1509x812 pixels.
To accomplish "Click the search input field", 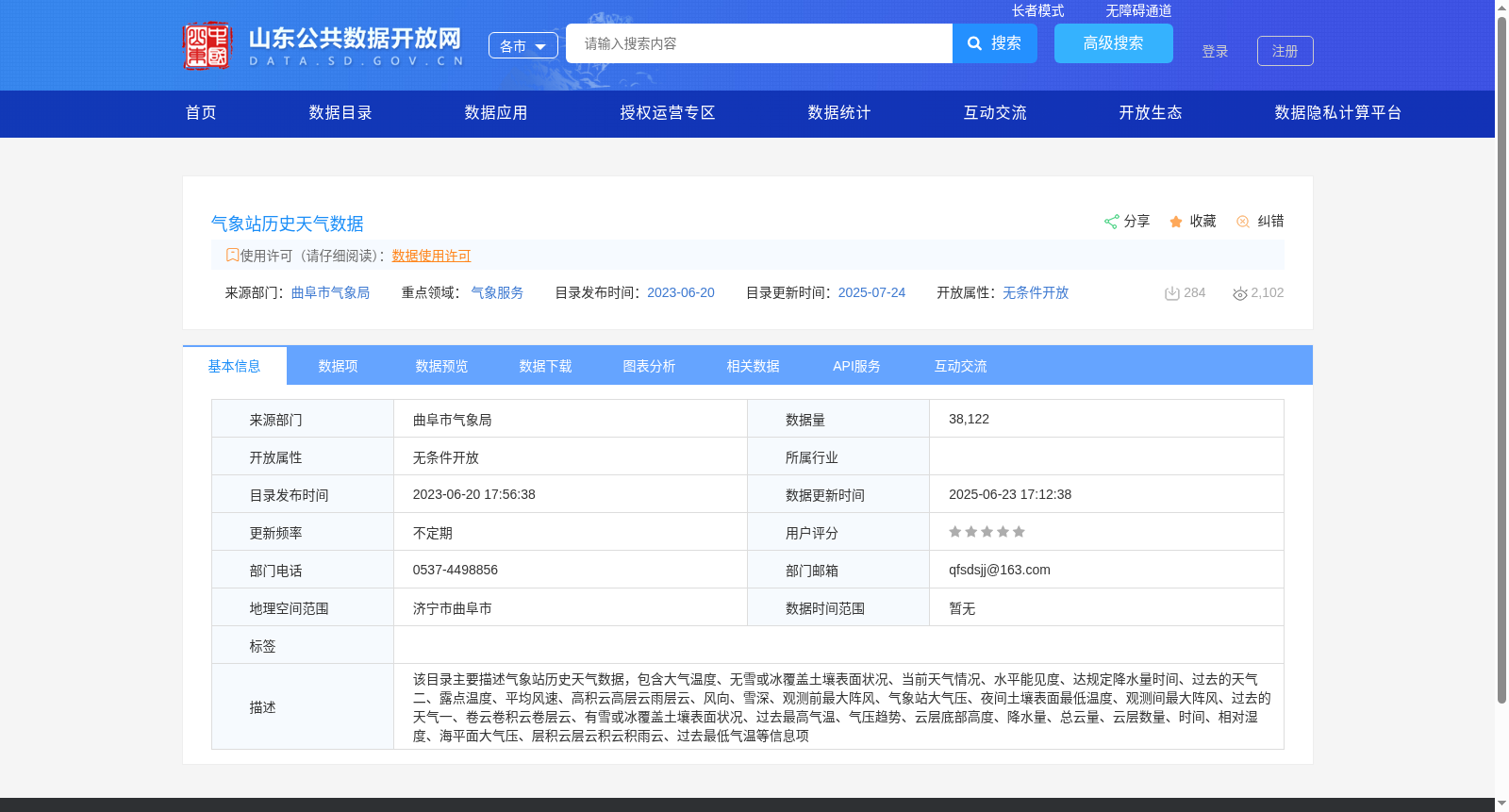I will coord(759,43).
